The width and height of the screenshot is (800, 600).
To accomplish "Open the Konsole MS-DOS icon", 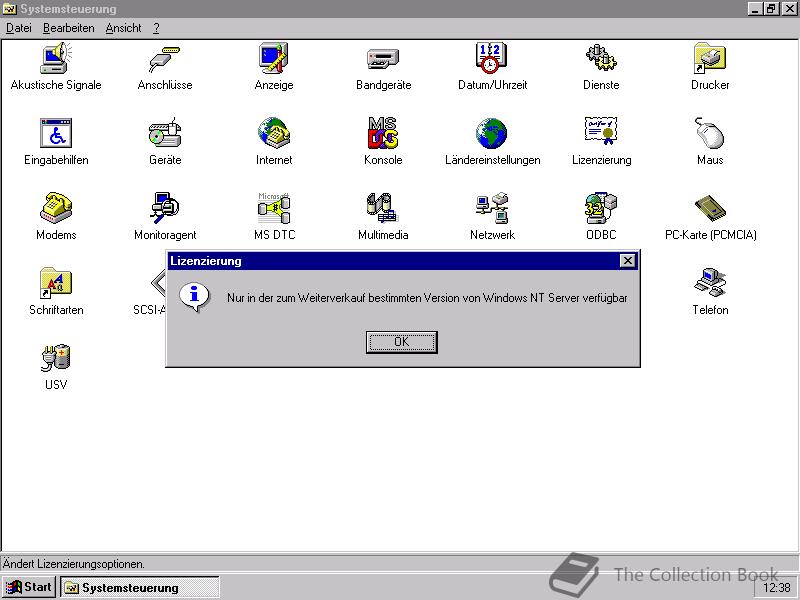I will [x=383, y=133].
